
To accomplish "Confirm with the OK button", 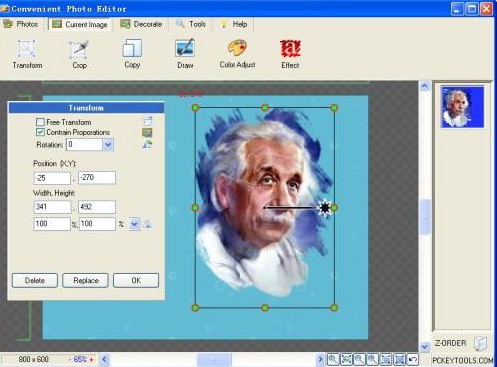I will 136,281.
